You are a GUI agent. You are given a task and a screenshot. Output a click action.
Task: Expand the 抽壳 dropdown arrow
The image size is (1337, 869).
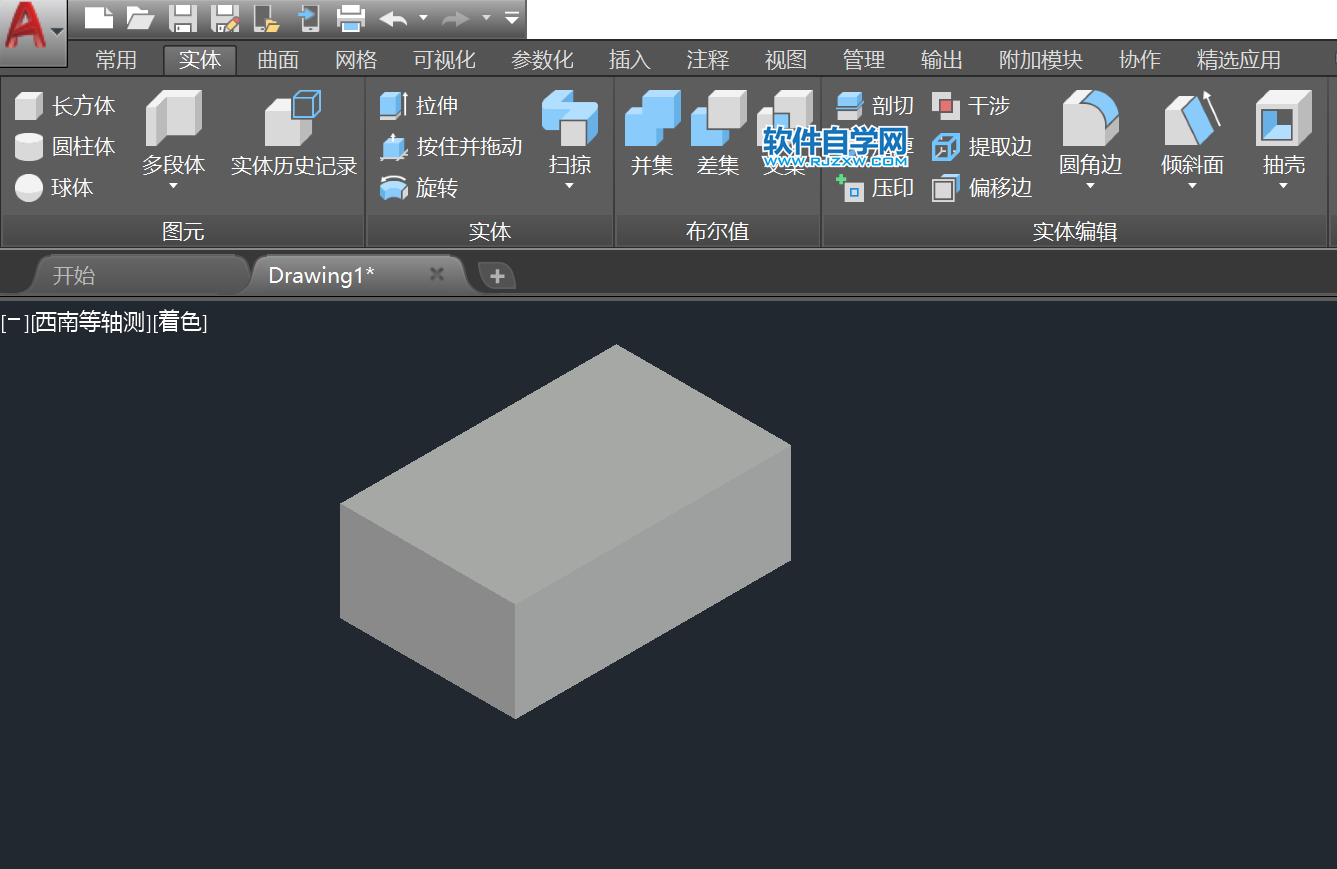point(1284,186)
